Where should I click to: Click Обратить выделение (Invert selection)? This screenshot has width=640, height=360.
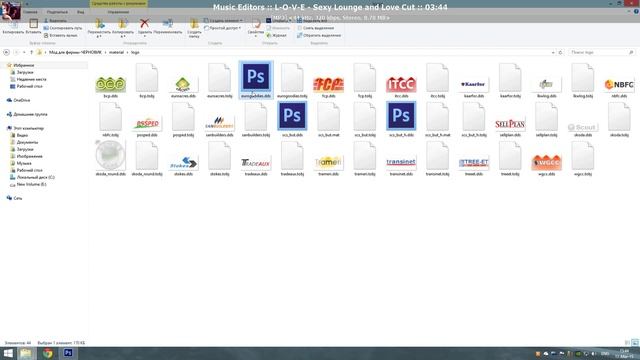click(319, 36)
